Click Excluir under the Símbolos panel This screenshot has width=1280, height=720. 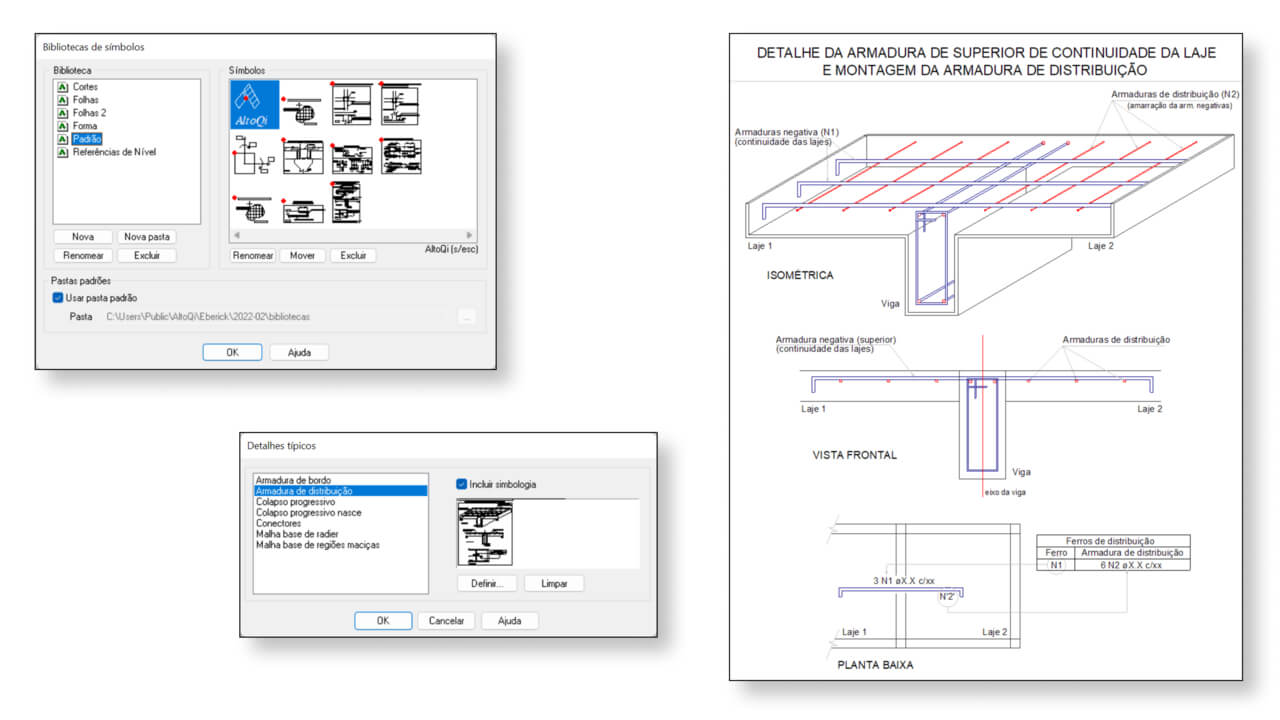coord(353,256)
